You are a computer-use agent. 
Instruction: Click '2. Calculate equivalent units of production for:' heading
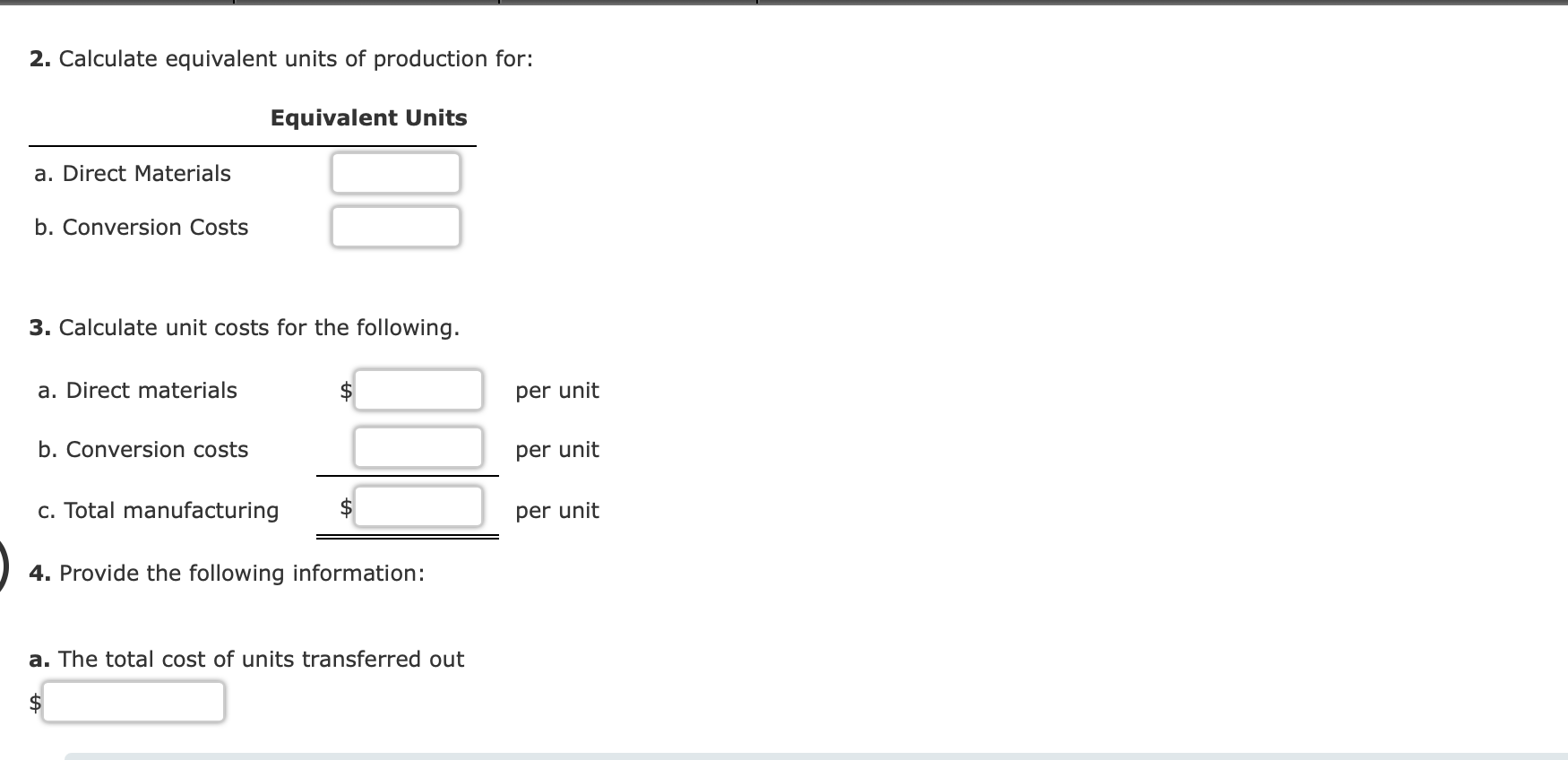(x=281, y=59)
